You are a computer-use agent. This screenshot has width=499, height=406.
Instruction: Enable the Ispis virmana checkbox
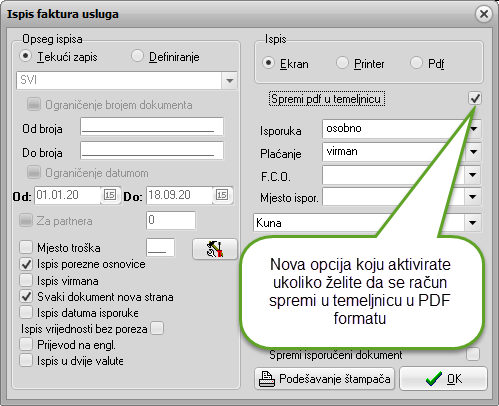tap(26, 281)
